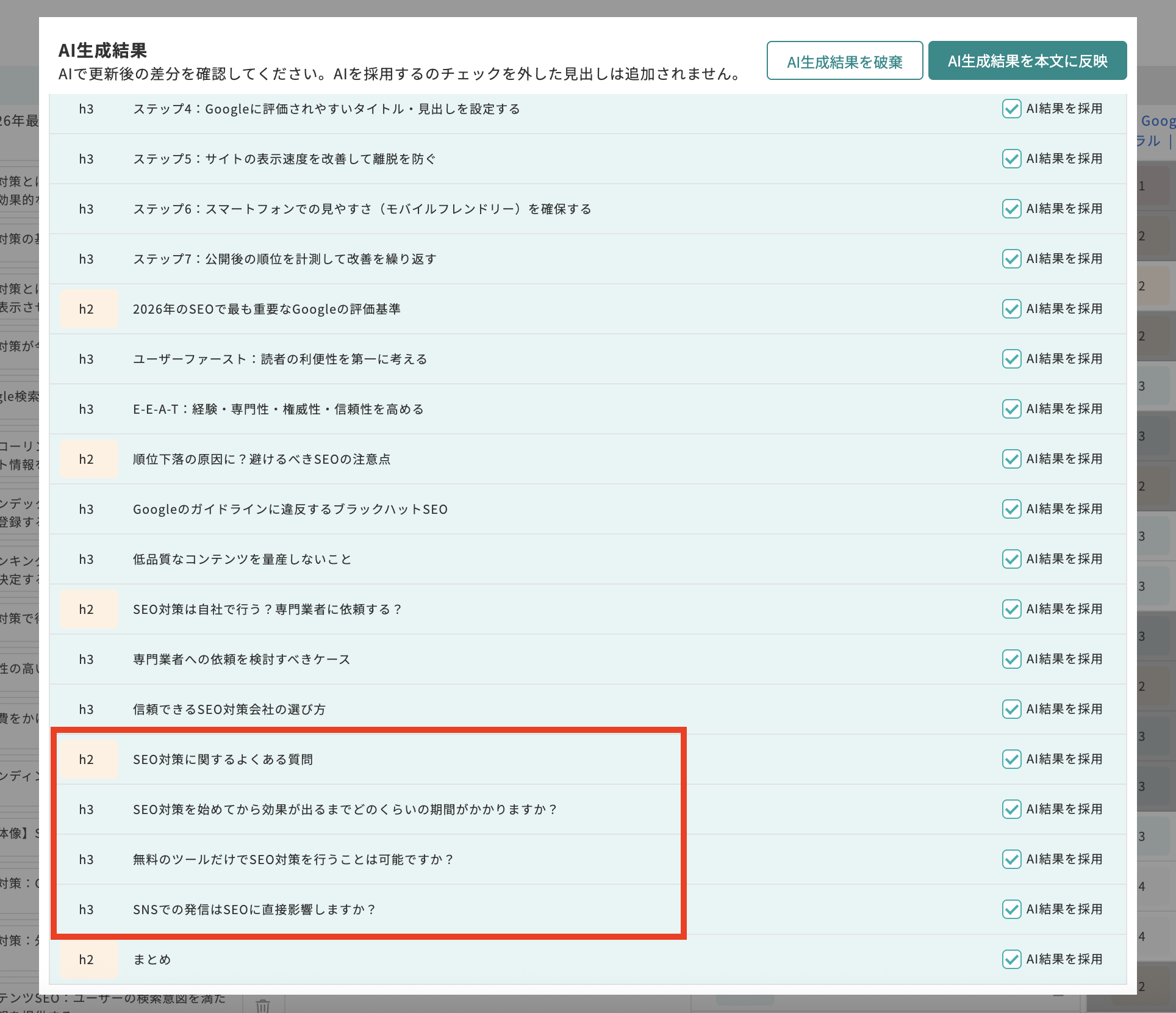Toggle checkbox for ユーザーファースト heading
The width and height of the screenshot is (1176, 1013).
click(x=1011, y=359)
